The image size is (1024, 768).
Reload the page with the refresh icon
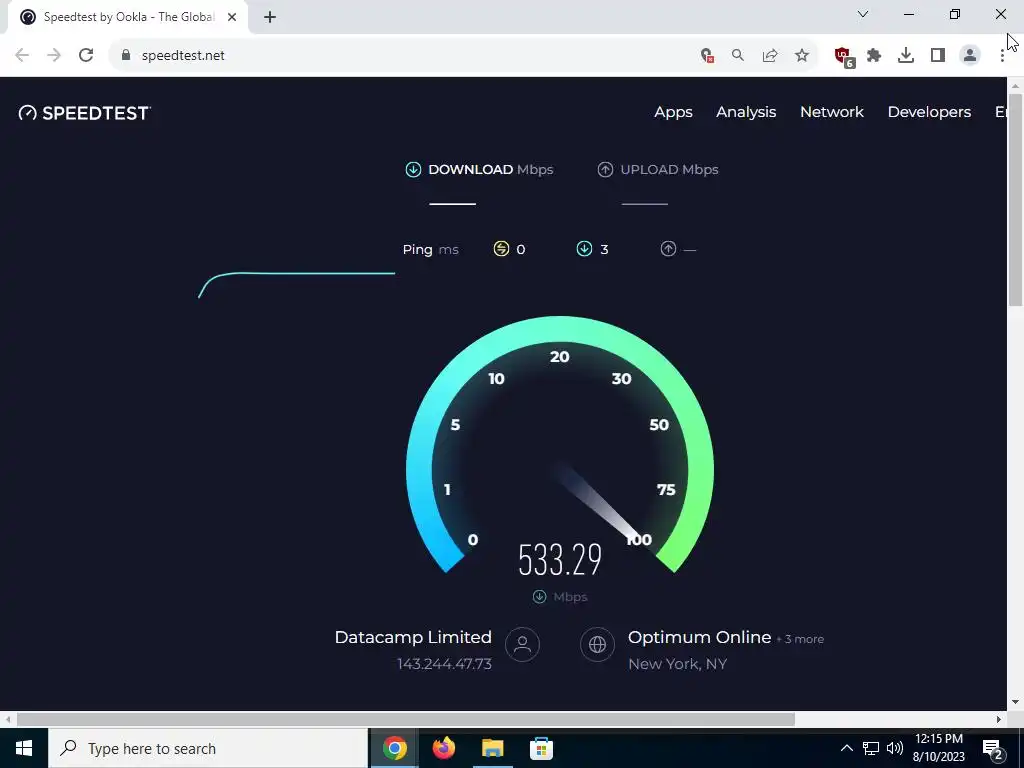click(86, 56)
